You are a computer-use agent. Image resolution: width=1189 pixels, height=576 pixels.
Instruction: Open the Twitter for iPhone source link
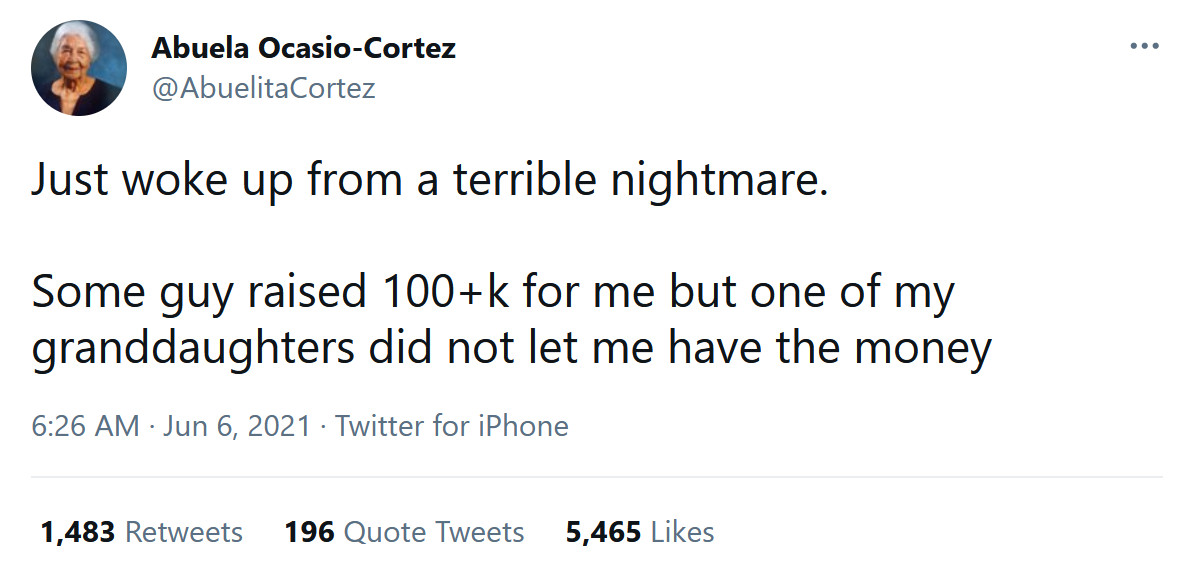click(x=451, y=426)
